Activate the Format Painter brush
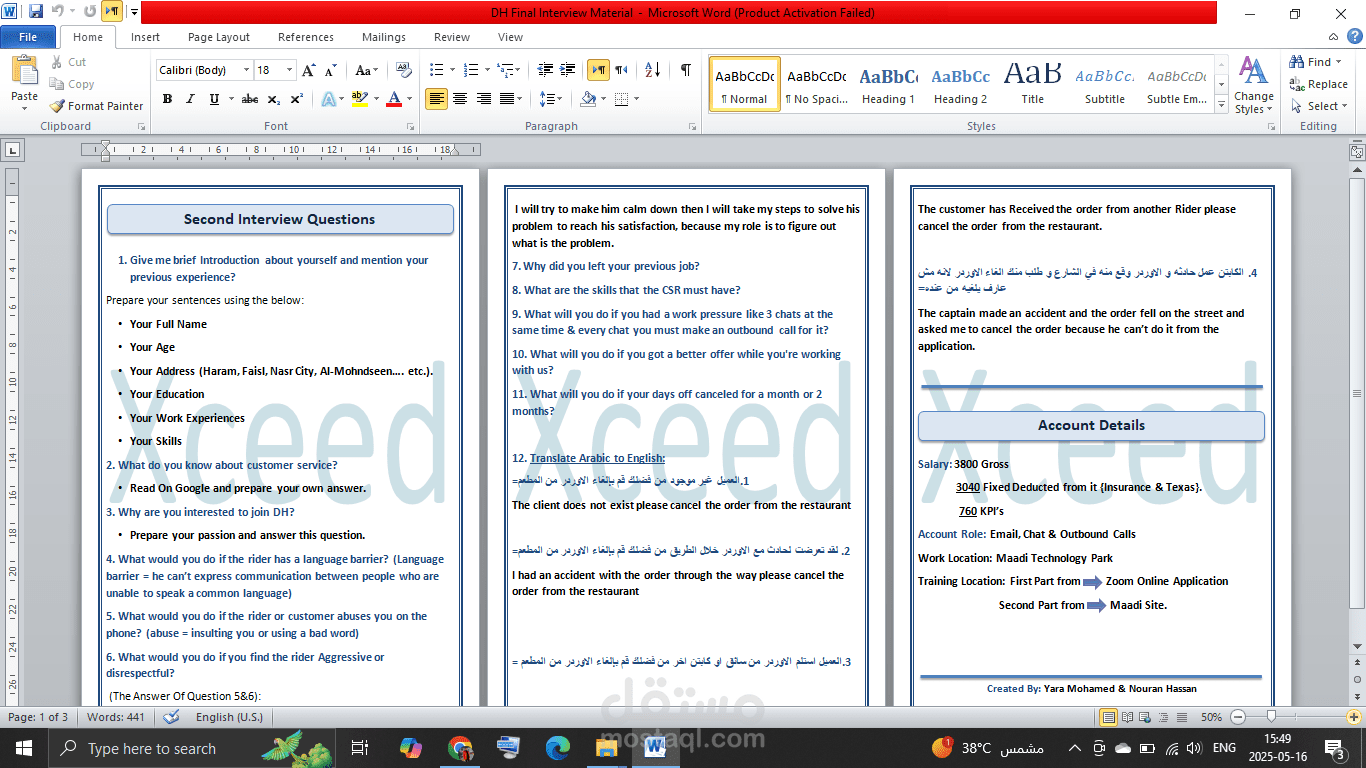 click(97, 106)
